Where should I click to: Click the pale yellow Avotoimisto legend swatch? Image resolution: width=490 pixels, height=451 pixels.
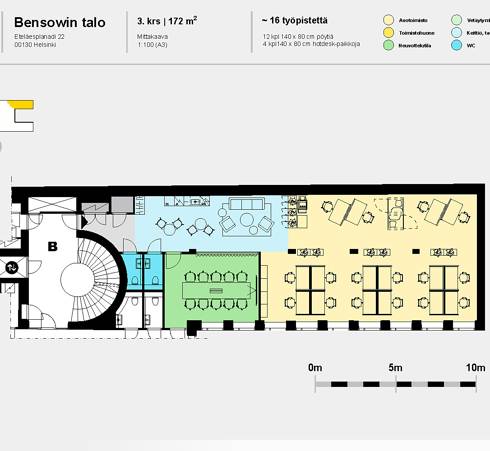point(388,20)
